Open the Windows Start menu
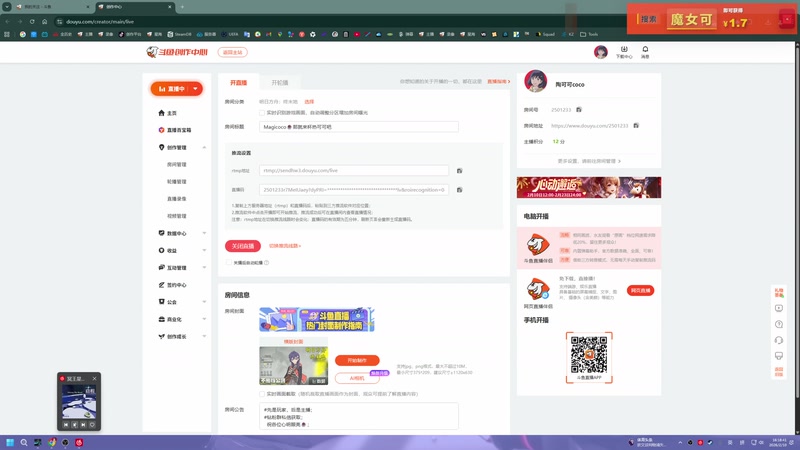The image size is (800, 450). [x=10, y=442]
